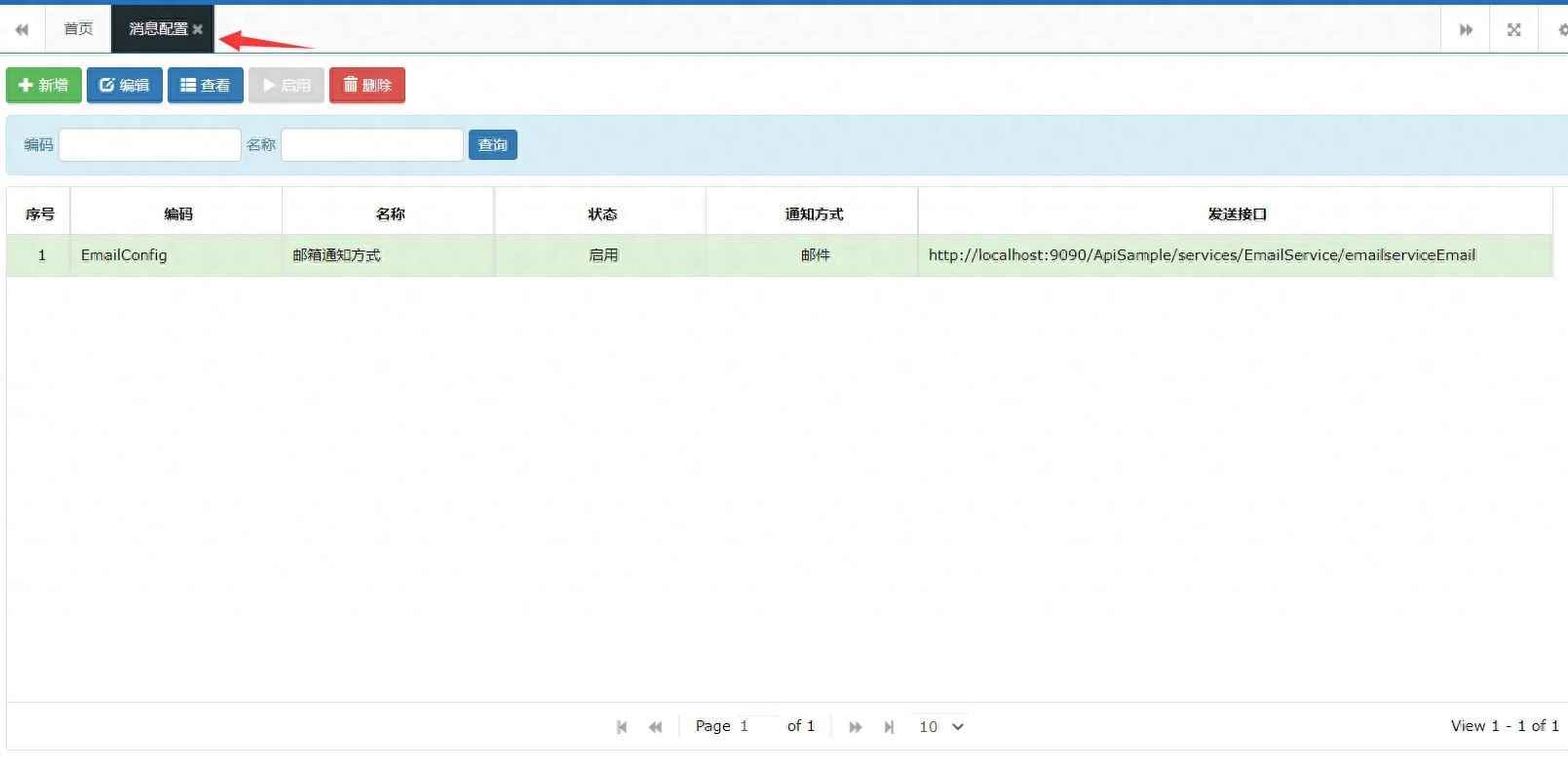Click the red 删除 delete button
Screen dimensions: 1568x770
(x=367, y=85)
